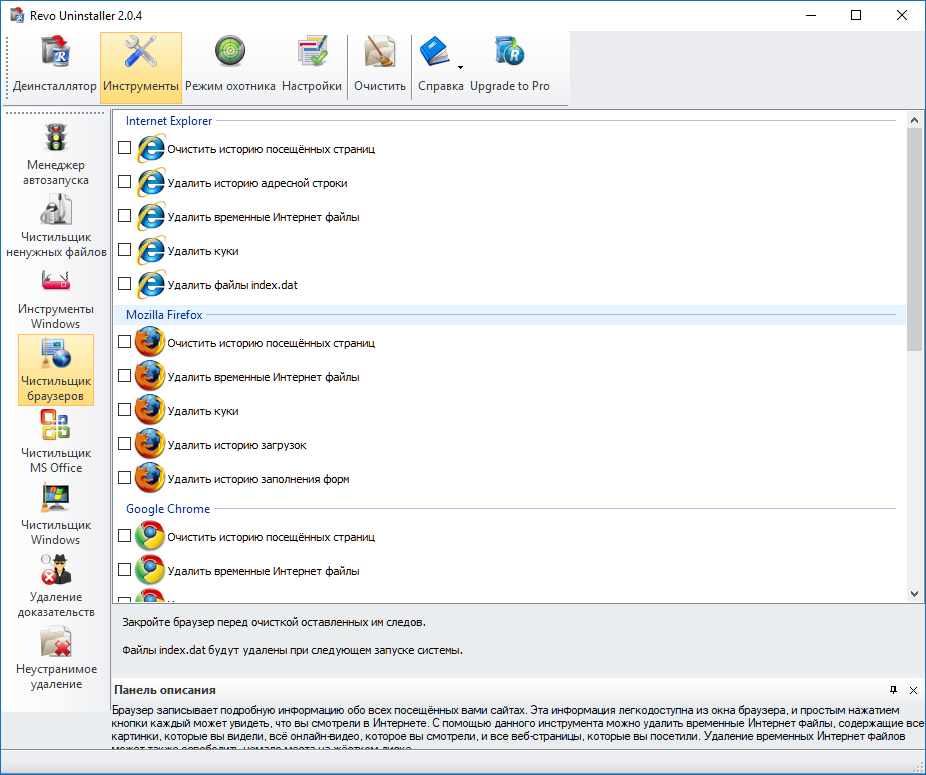Collapse the Mozilla Firefox group header
Screen dimensions: 926x775
pos(164,315)
